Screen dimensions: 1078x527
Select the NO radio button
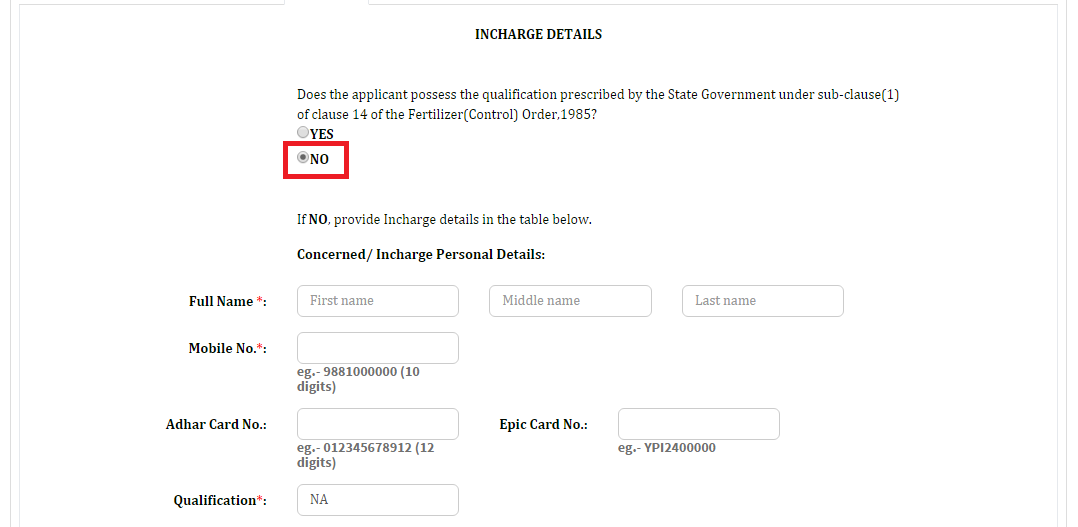pyautogui.click(x=302, y=157)
